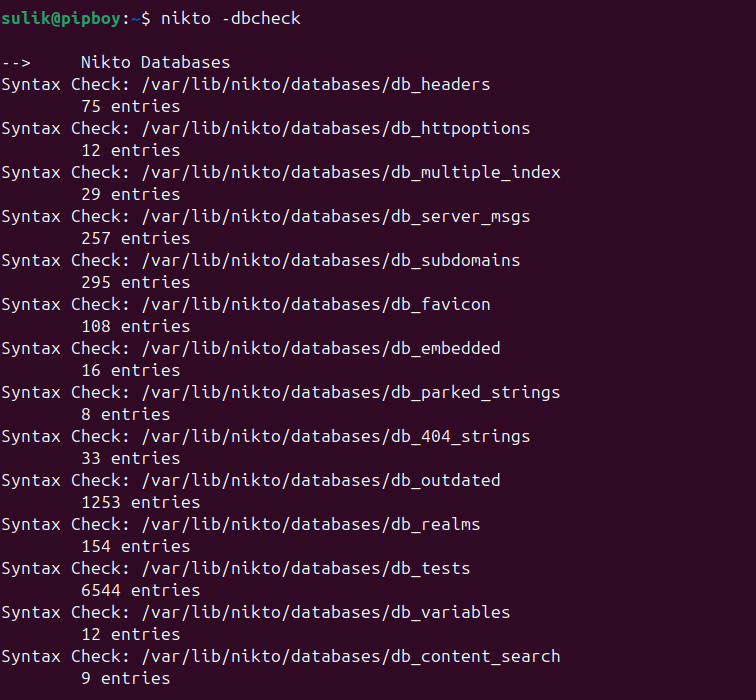756x700 pixels.
Task: Click the db_subdomains database path
Action: pyautogui.click(x=331, y=260)
